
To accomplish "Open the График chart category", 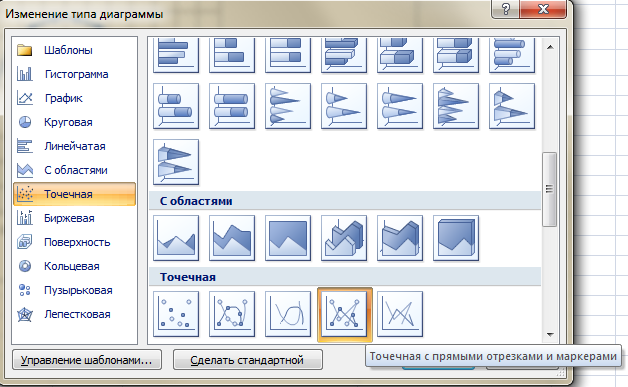I will tap(74, 98).
